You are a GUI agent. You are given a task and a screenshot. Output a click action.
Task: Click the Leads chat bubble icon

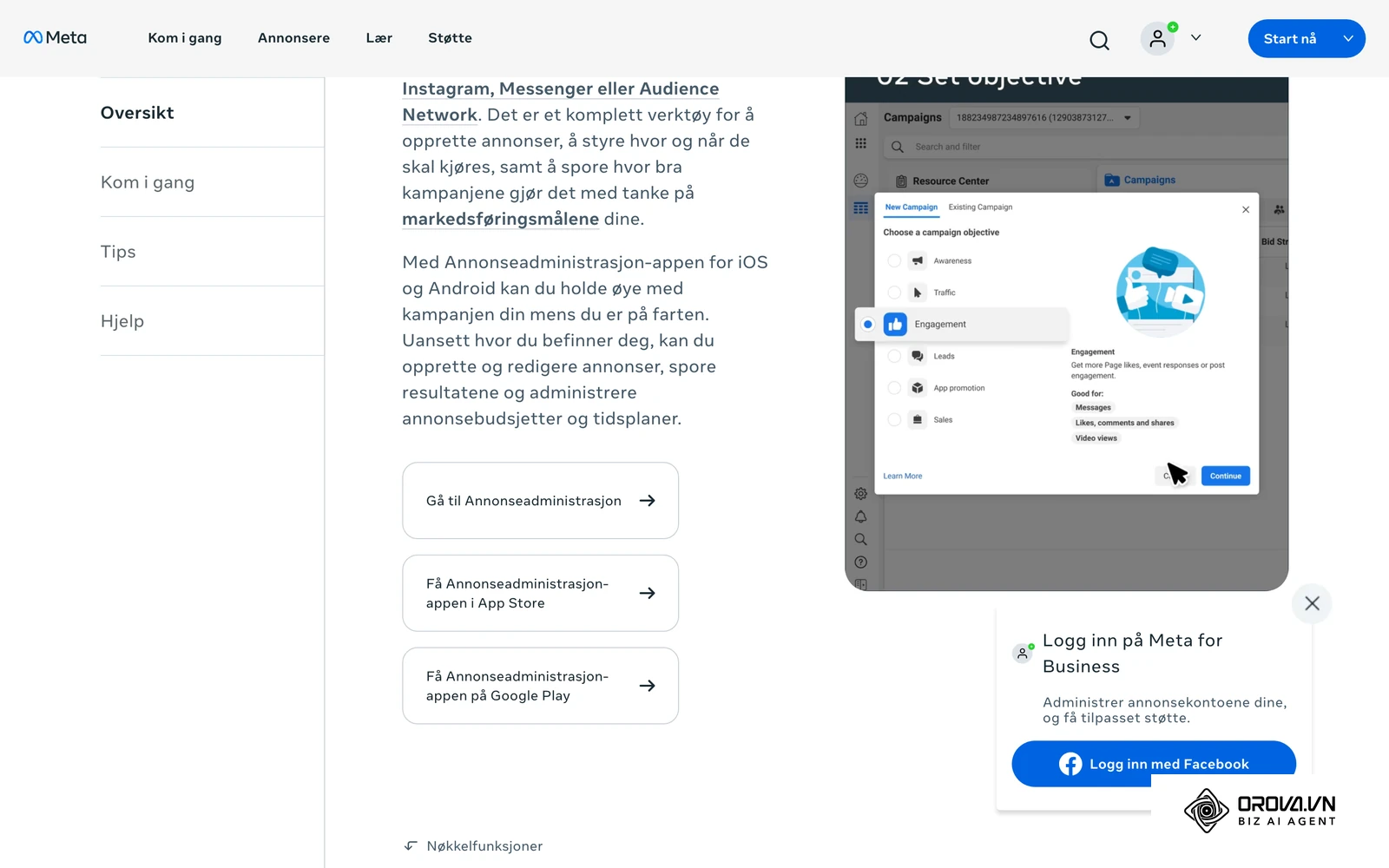[918, 356]
